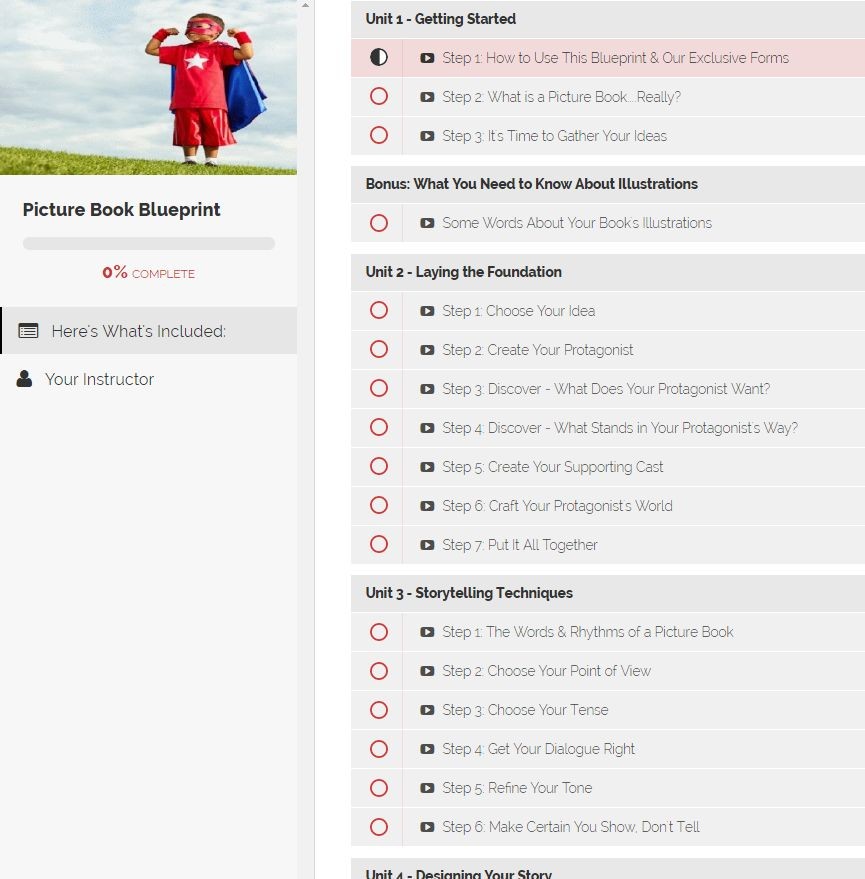Mark What is a Picture Book circle complete
This screenshot has height=879, width=865.
point(379,96)
